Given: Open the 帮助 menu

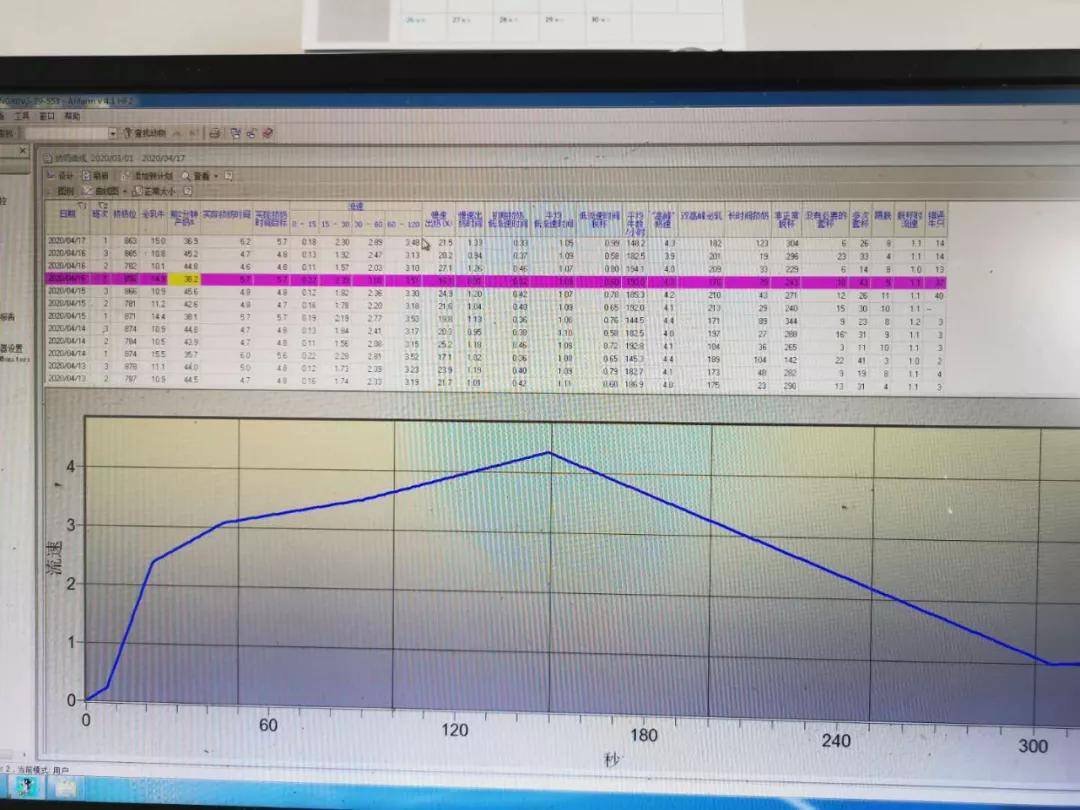Looking at the screenshot, I should click(x=72, y=116).
